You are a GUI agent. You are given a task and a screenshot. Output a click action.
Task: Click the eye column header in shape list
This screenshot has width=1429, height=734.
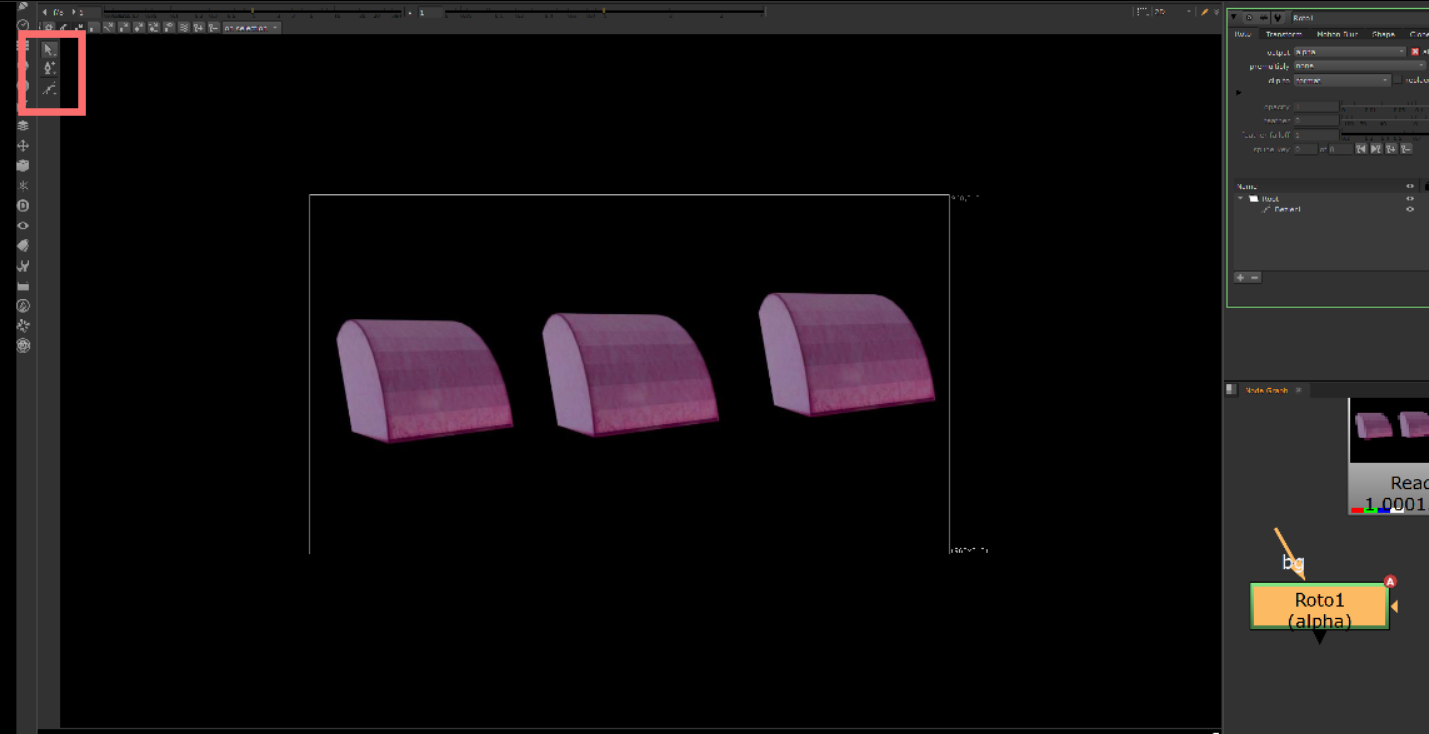(x=1410, y=186)
